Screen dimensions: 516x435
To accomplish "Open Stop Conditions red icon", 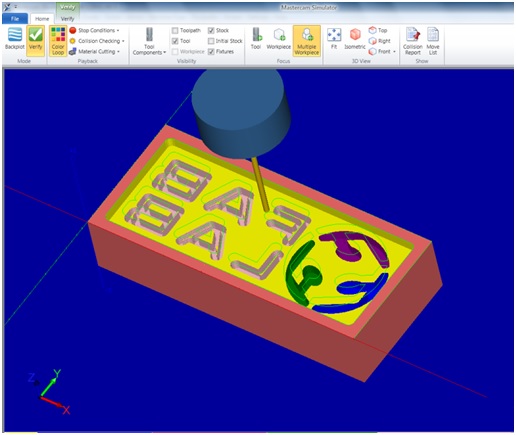I will pos(73,30).
